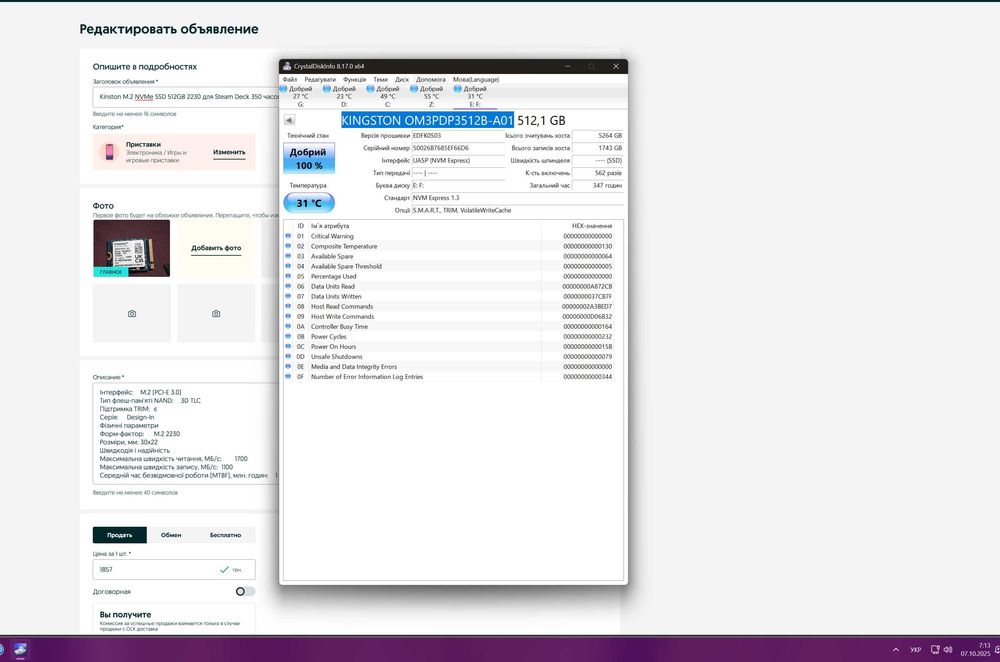The image size is (1000, 662).
Task: Open the Редагувати menu
Action: click(320, 80)
